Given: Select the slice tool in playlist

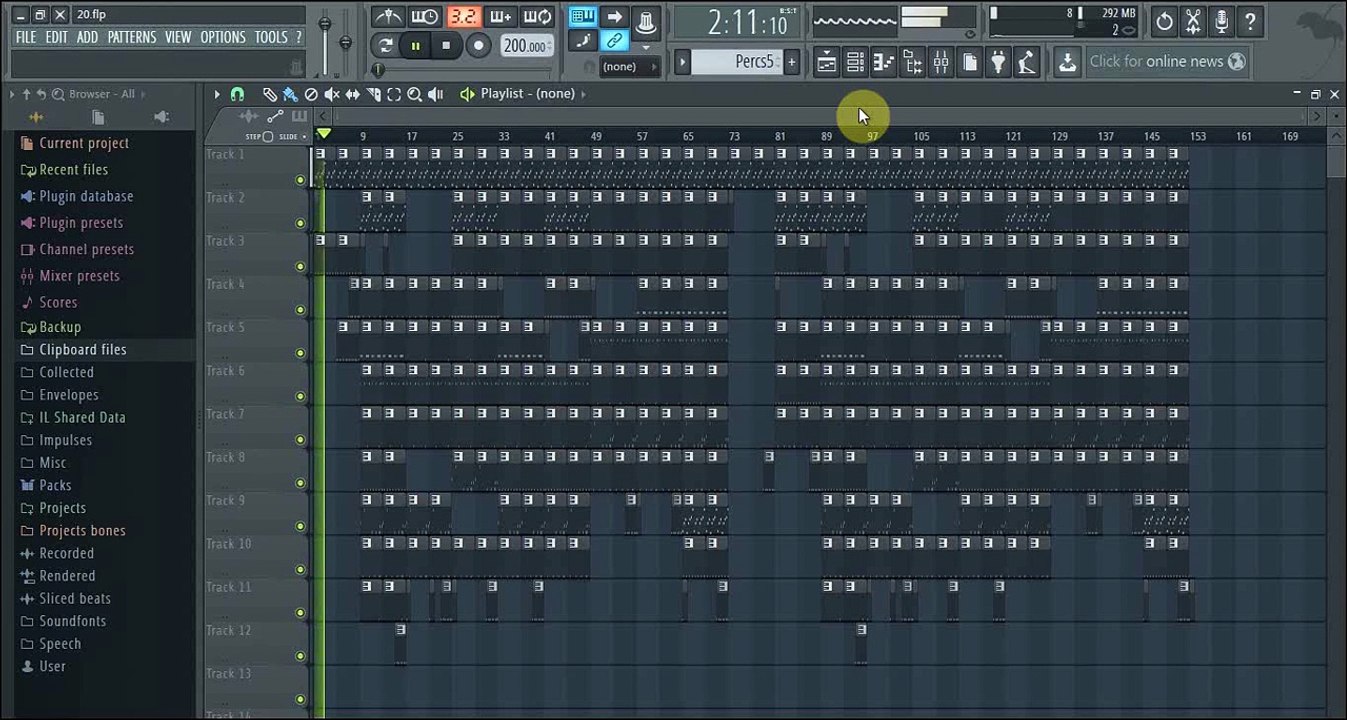Looking at the screenshot, I should [x=374, y=94].
